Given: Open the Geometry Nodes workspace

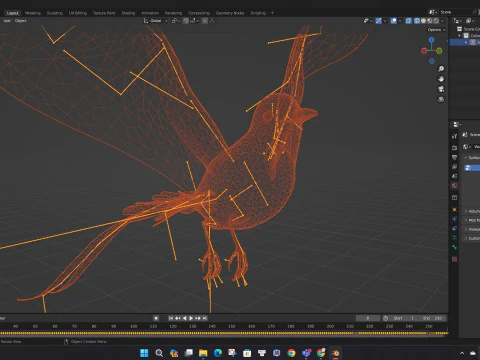Looking at the screenshot, I should (x=230, y=13).
